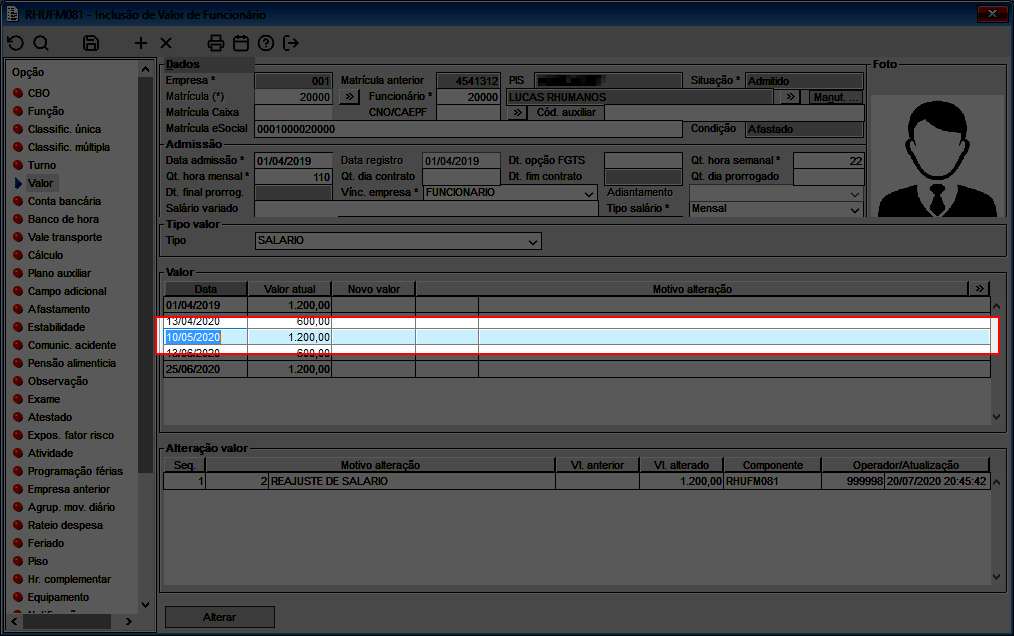The width and height of the screenshot is (1014, 636).
Task: Click the search magnifier toolbar icon
Action: [x=41, y=43]
